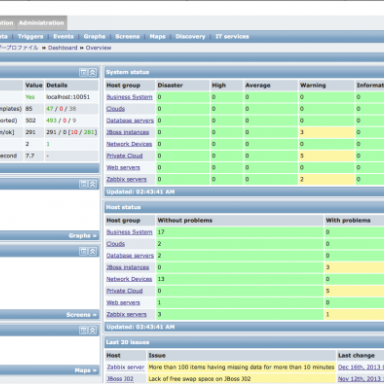Collapse the panel with the Screens » link
The height and width of the screenshot is (384, 384).
(x=92, y=251)
